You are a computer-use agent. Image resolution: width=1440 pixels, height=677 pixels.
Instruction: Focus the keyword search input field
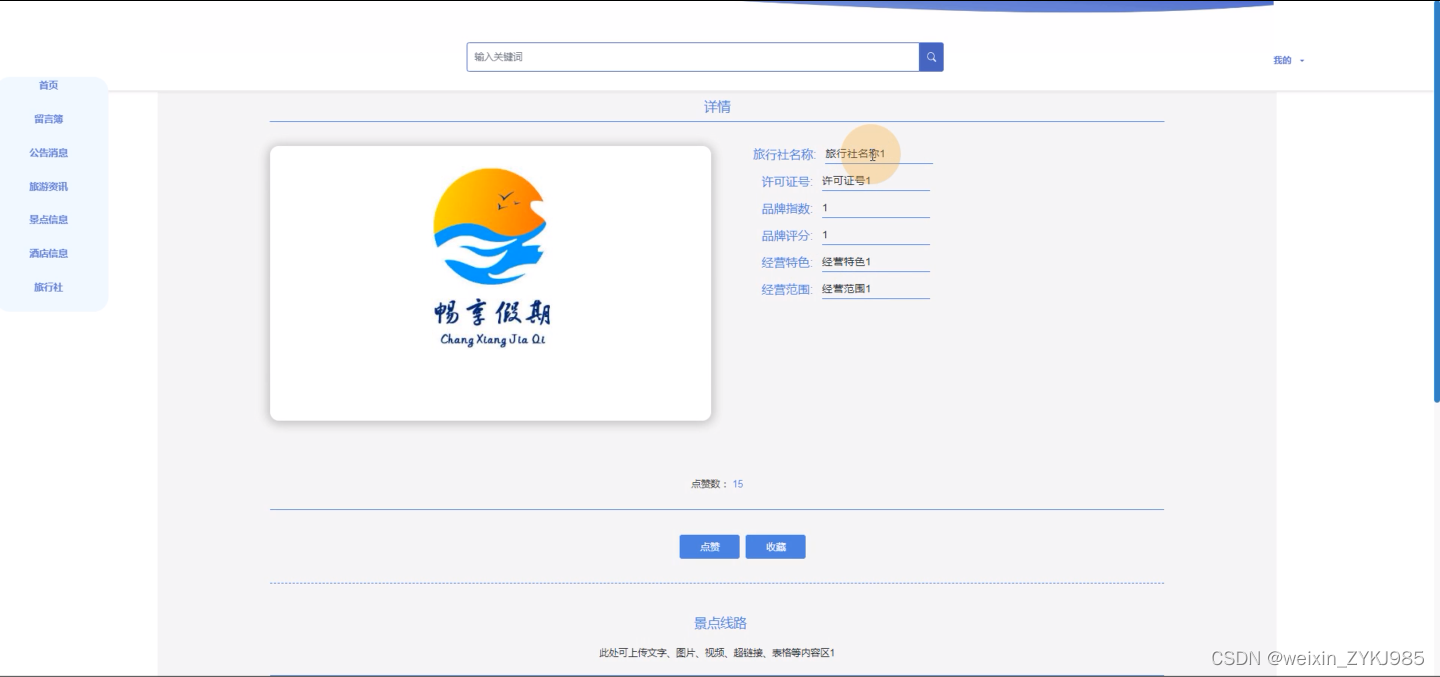point(693,57)
